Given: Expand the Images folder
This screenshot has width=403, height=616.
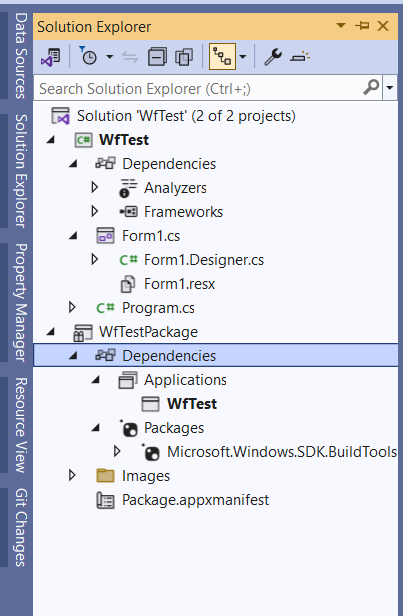Looking at the screenshot, I should pyautogui.click(x=72, y=475).
